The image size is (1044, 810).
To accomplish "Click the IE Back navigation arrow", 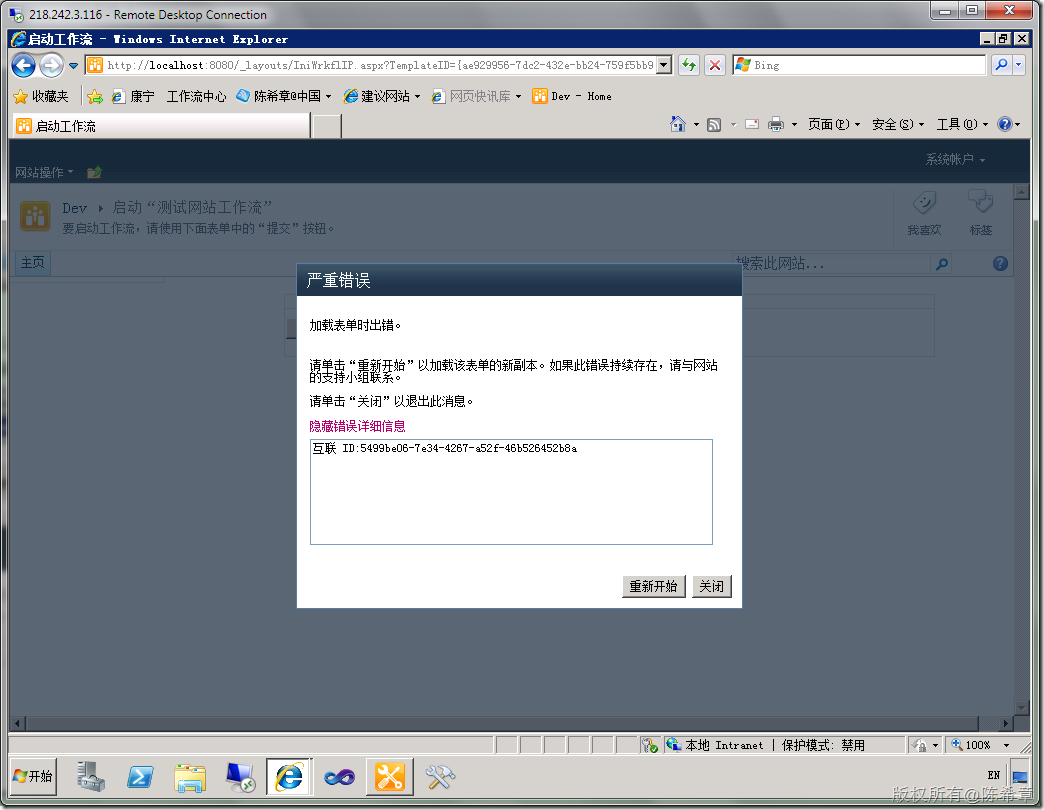I will pos(24,65).
